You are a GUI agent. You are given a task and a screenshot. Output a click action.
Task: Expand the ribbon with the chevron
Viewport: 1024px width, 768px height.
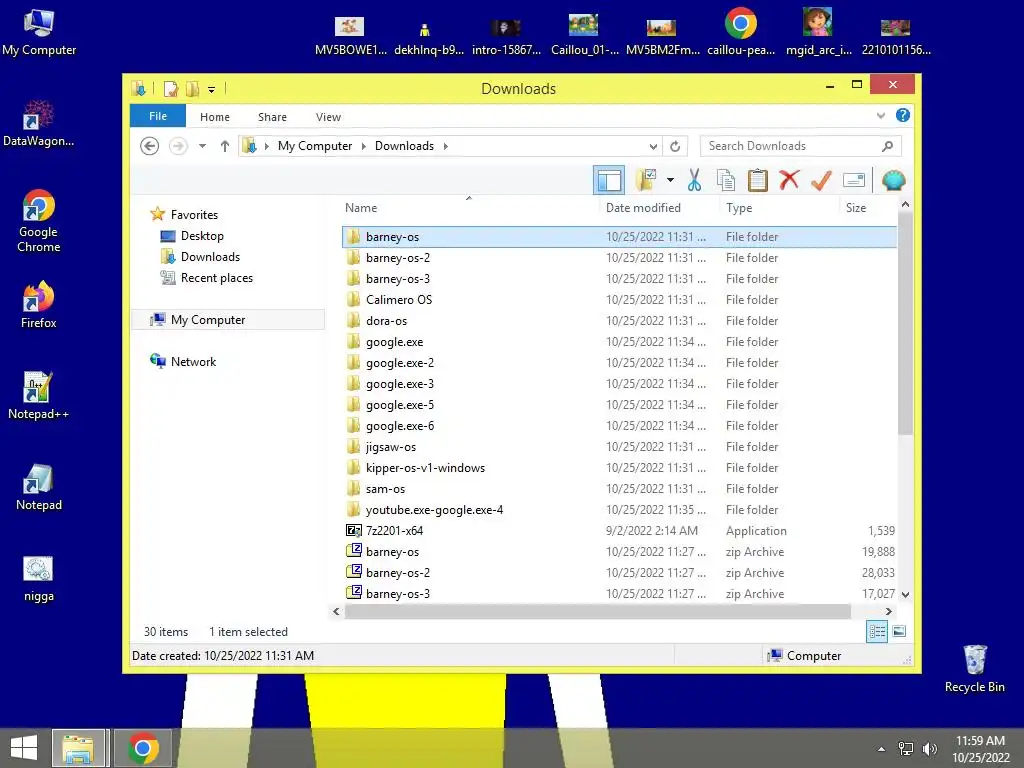point(881,116)
